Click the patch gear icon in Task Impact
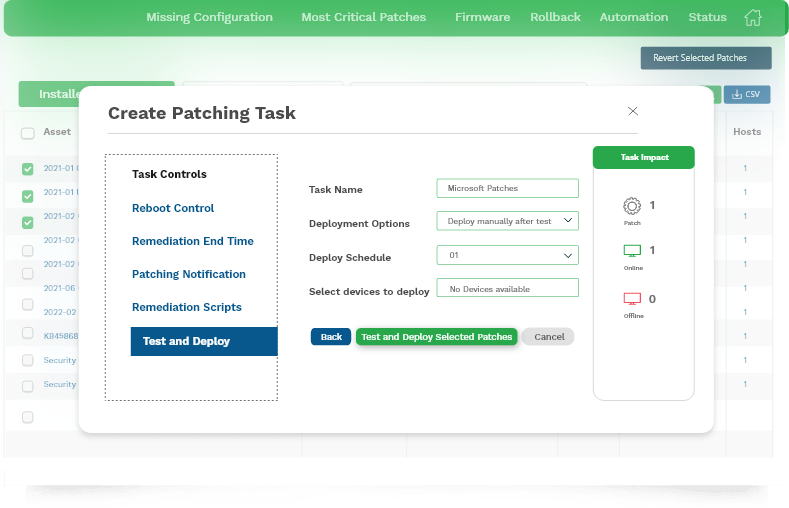 click(x=632, y=207)
